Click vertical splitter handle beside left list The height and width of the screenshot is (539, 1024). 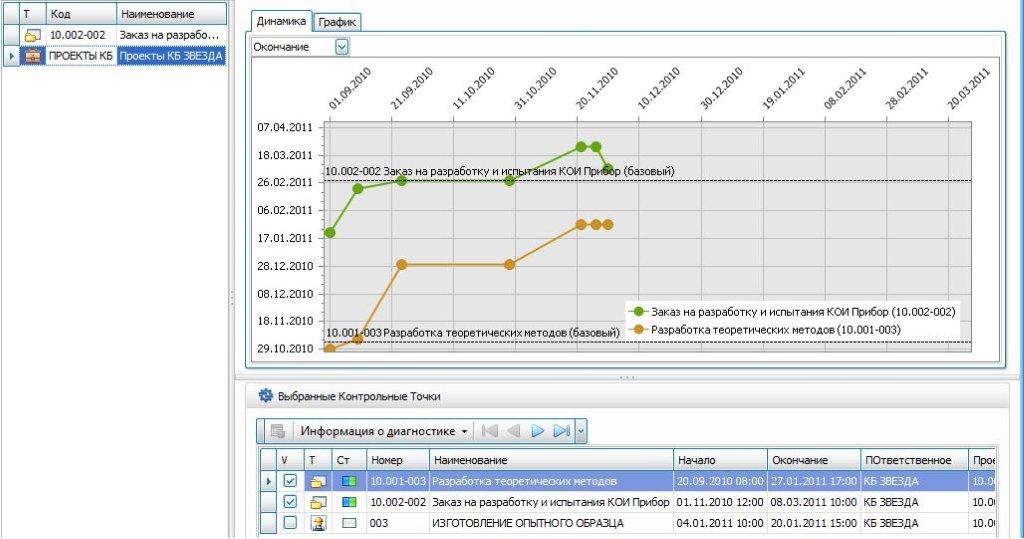coord(232,298)
